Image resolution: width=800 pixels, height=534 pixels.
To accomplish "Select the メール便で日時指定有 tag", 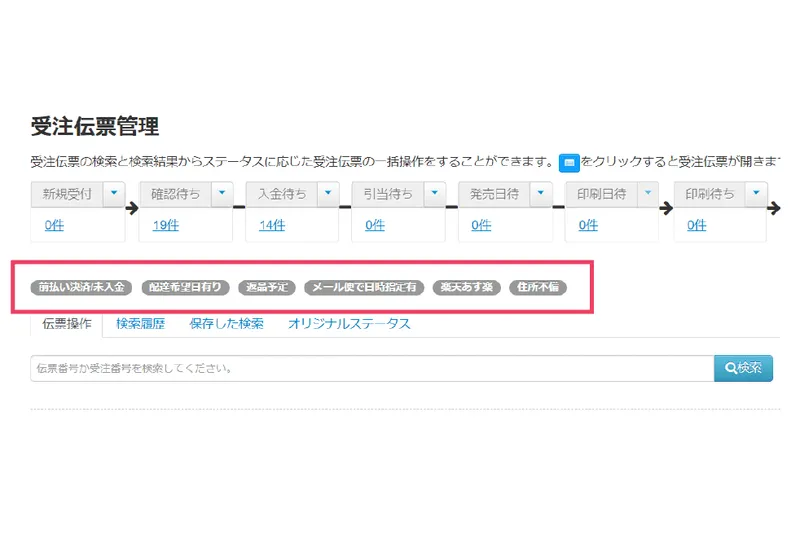I will point(364,288).
